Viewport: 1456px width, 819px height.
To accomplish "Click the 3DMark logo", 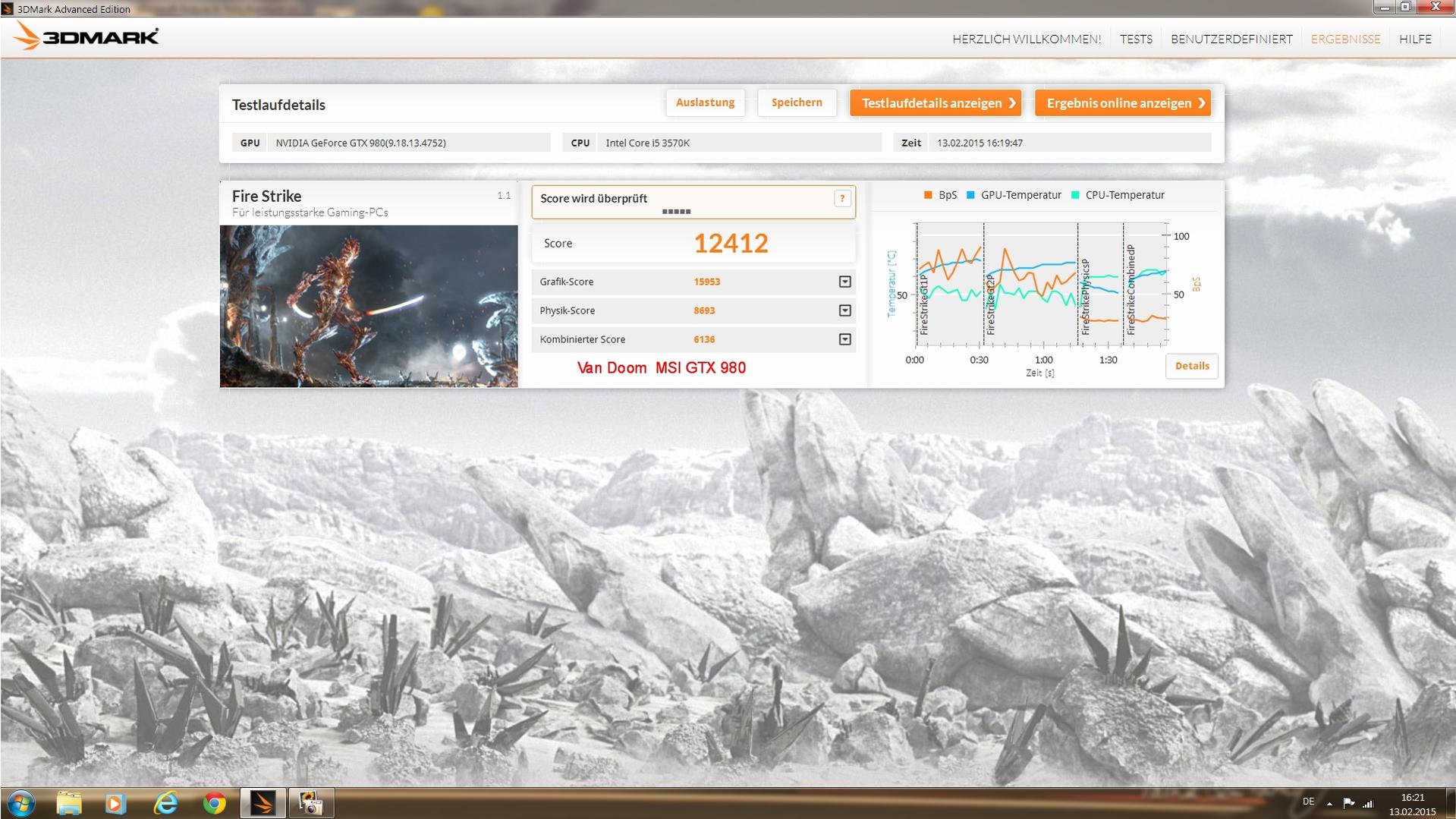I will coord(86,36).
